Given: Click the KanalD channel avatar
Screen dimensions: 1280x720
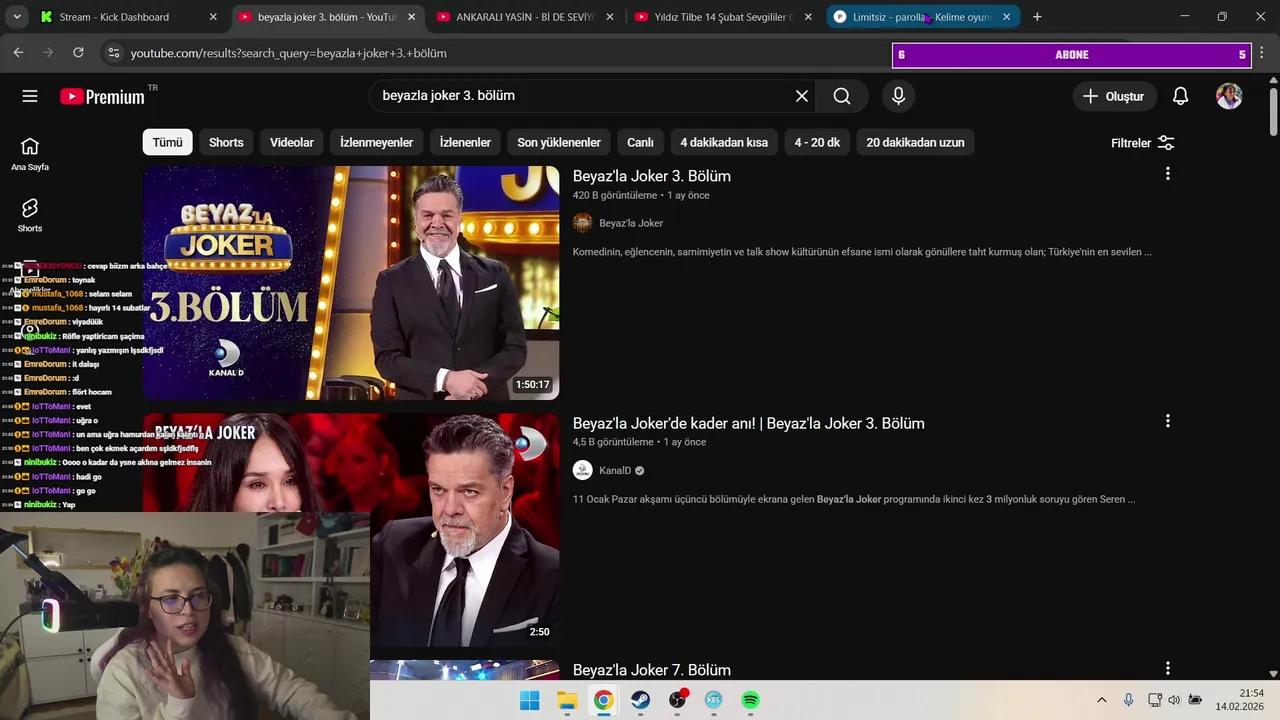Looking at the screenshot, I should pyautogui.click(x=582, y=470).
